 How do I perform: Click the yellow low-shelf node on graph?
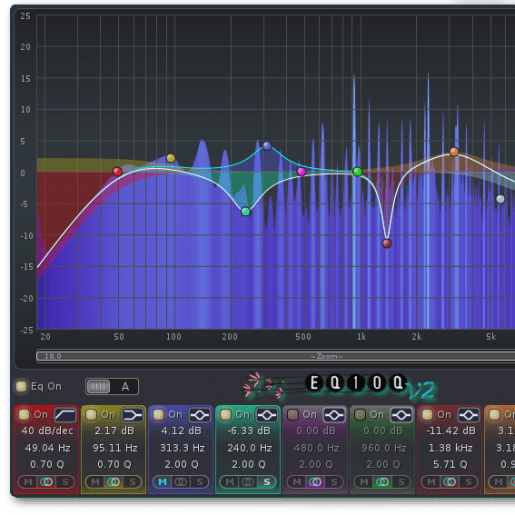(x=171, y=158)
